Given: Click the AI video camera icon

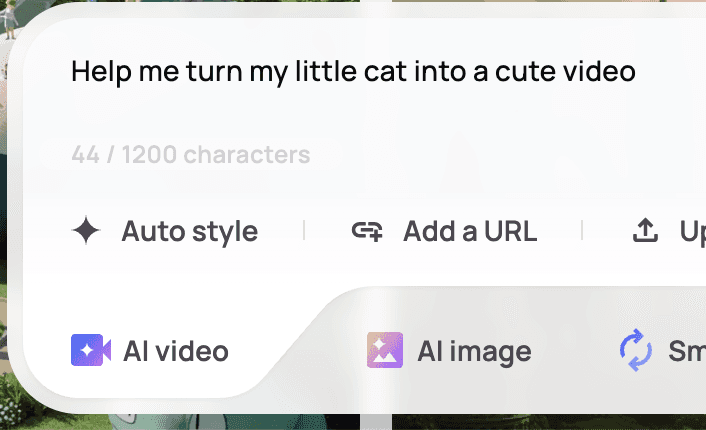Looking at the screenshot, I should point(91,350).
